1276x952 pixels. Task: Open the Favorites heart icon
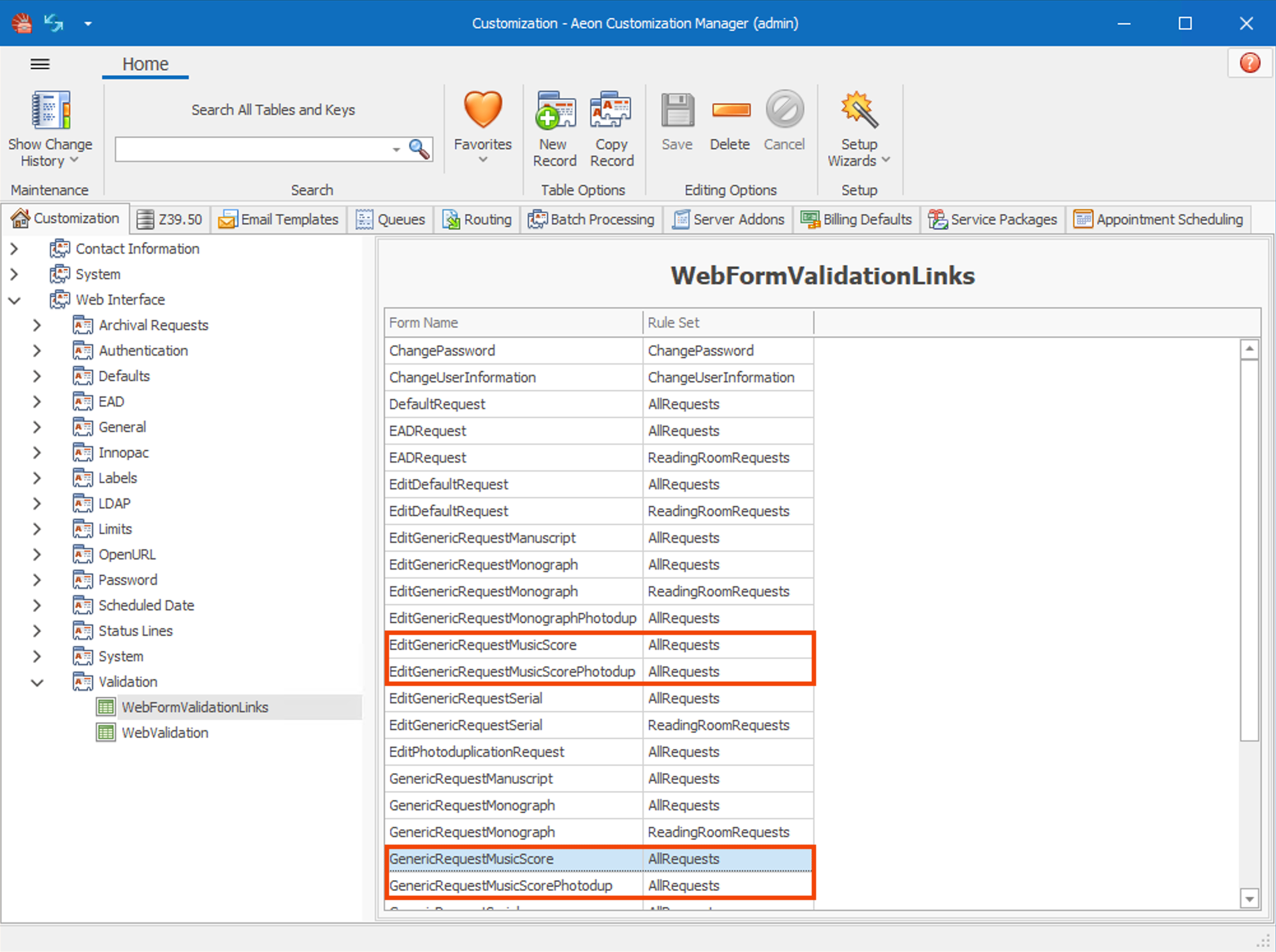click(x=482, y=110)
